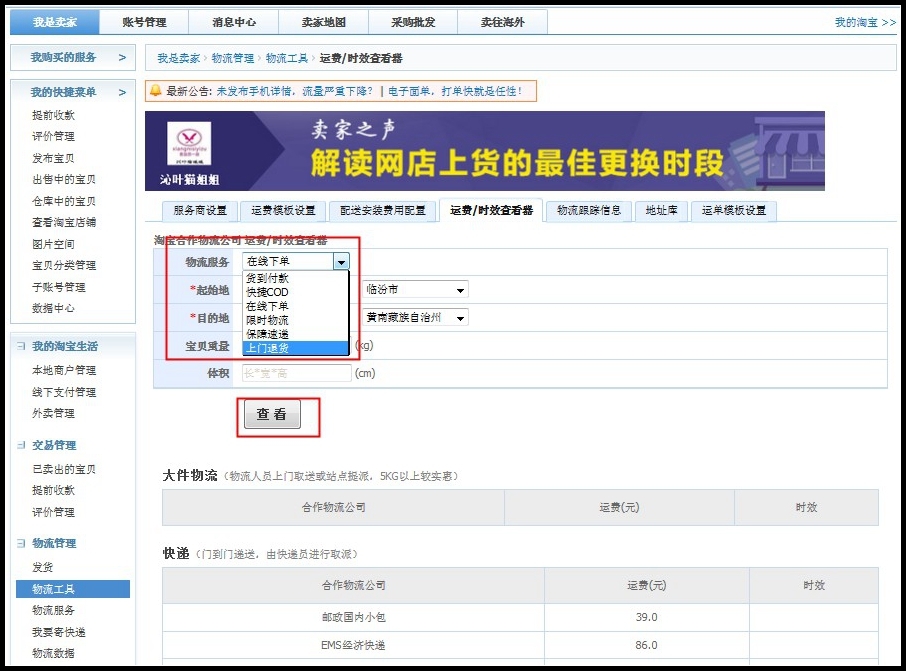Open 发布宝贝 in sidebar
Screen dimensions: 906x671
pos(53,158)
